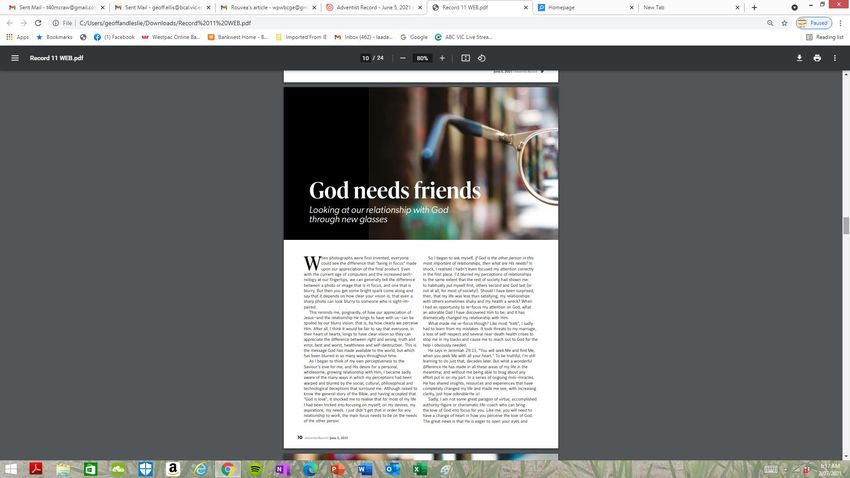Open Word from taskbar
The height and width of the screenshot is (478, 850).
point(365,469)
